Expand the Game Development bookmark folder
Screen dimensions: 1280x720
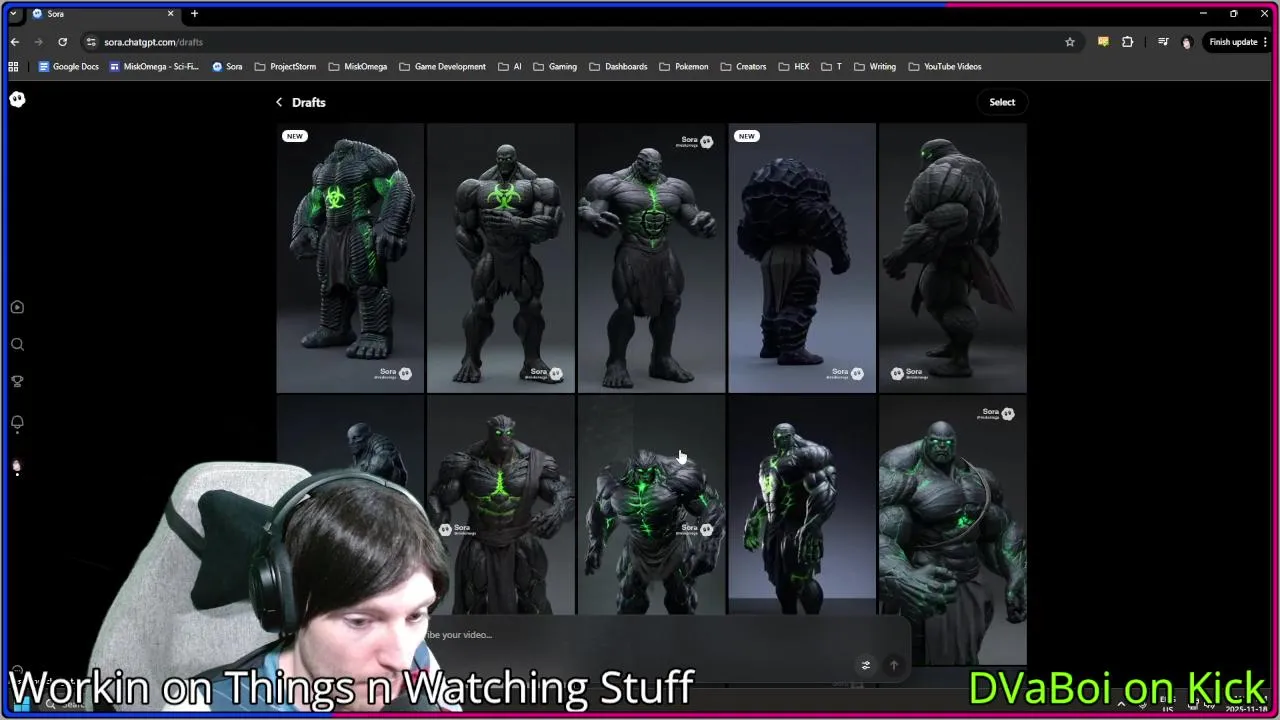[x=442, y=67]
